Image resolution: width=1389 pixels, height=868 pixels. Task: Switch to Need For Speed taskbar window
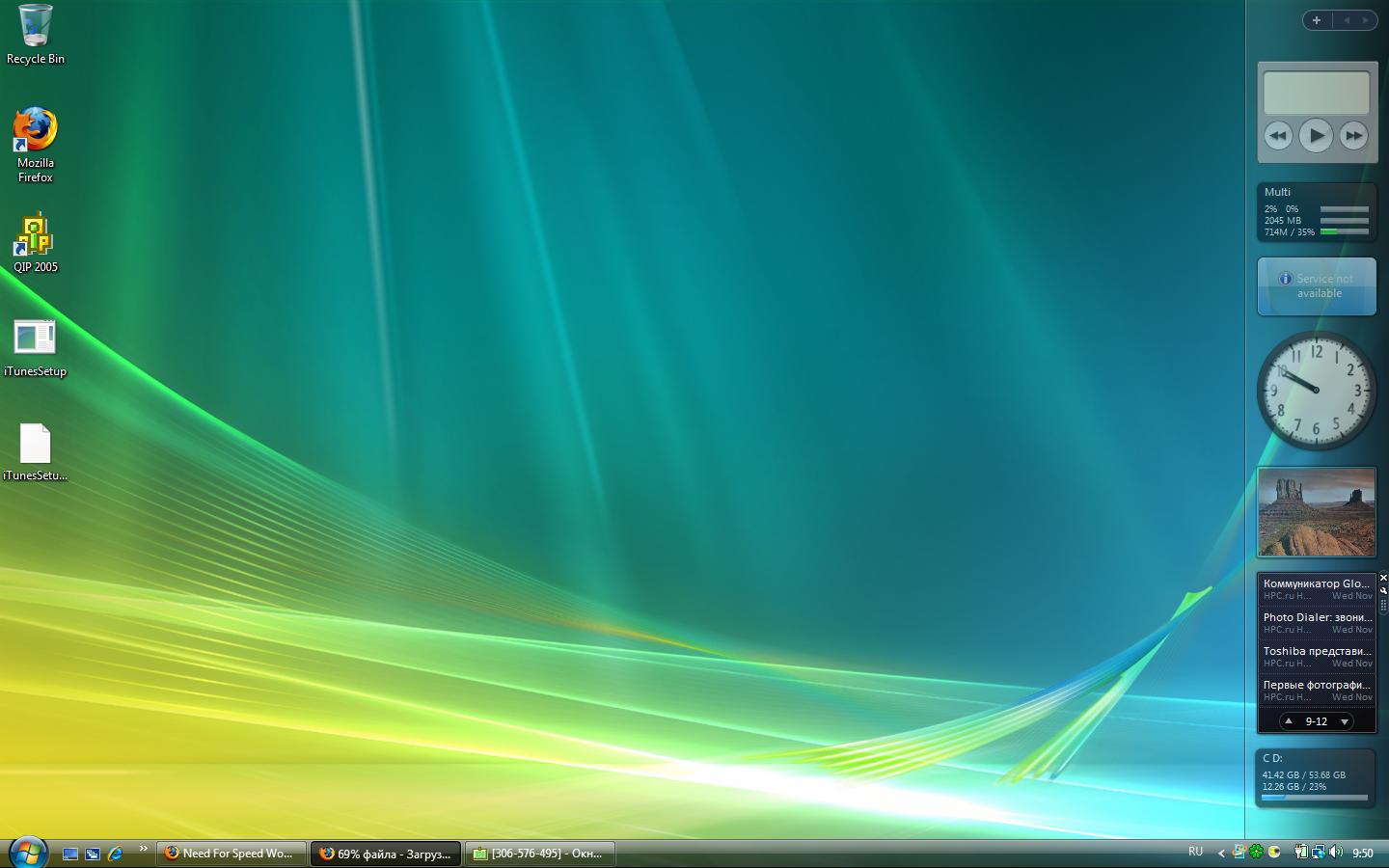[x=231, y=854]
